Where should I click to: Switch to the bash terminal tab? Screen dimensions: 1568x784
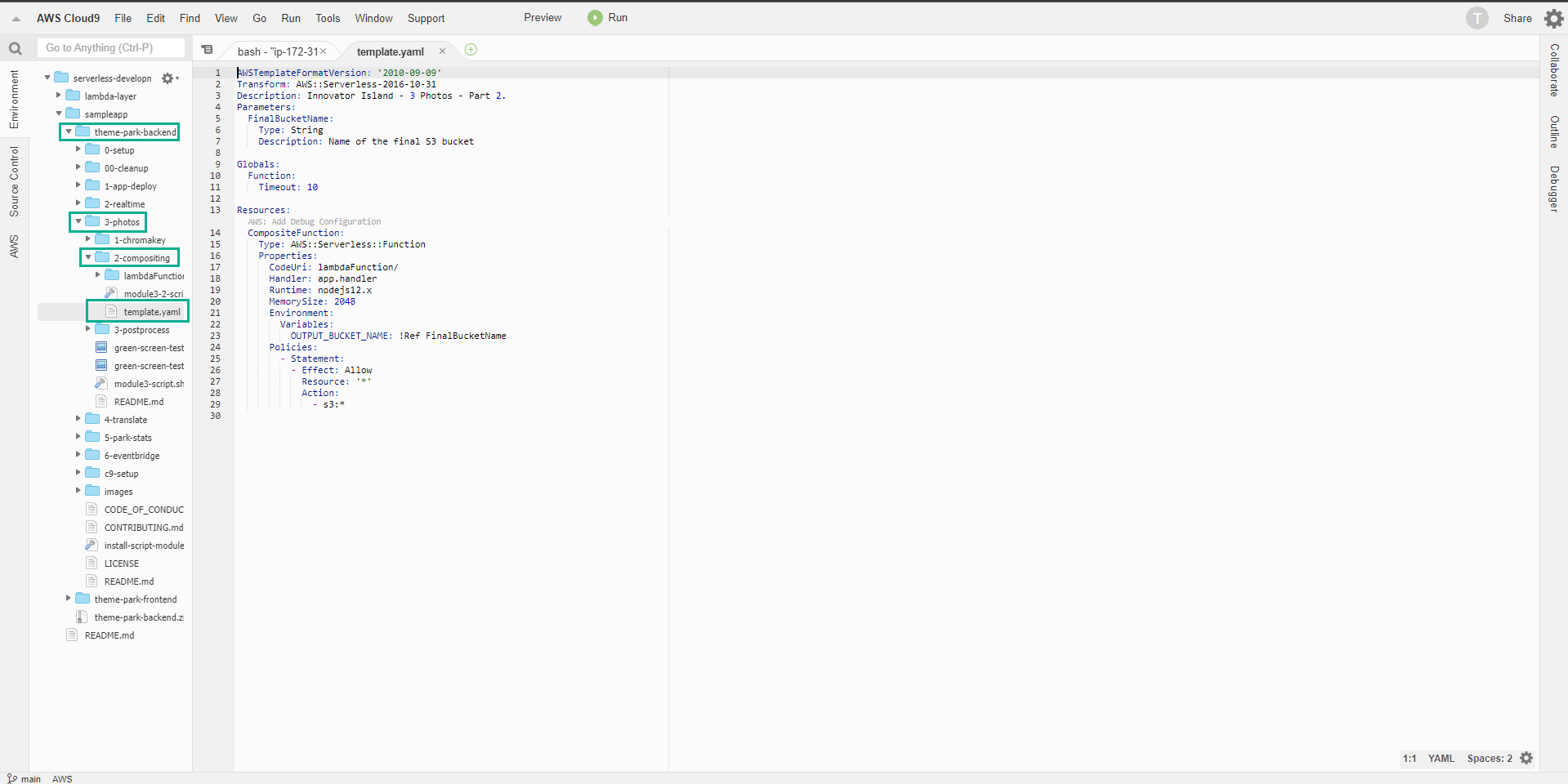279,51
